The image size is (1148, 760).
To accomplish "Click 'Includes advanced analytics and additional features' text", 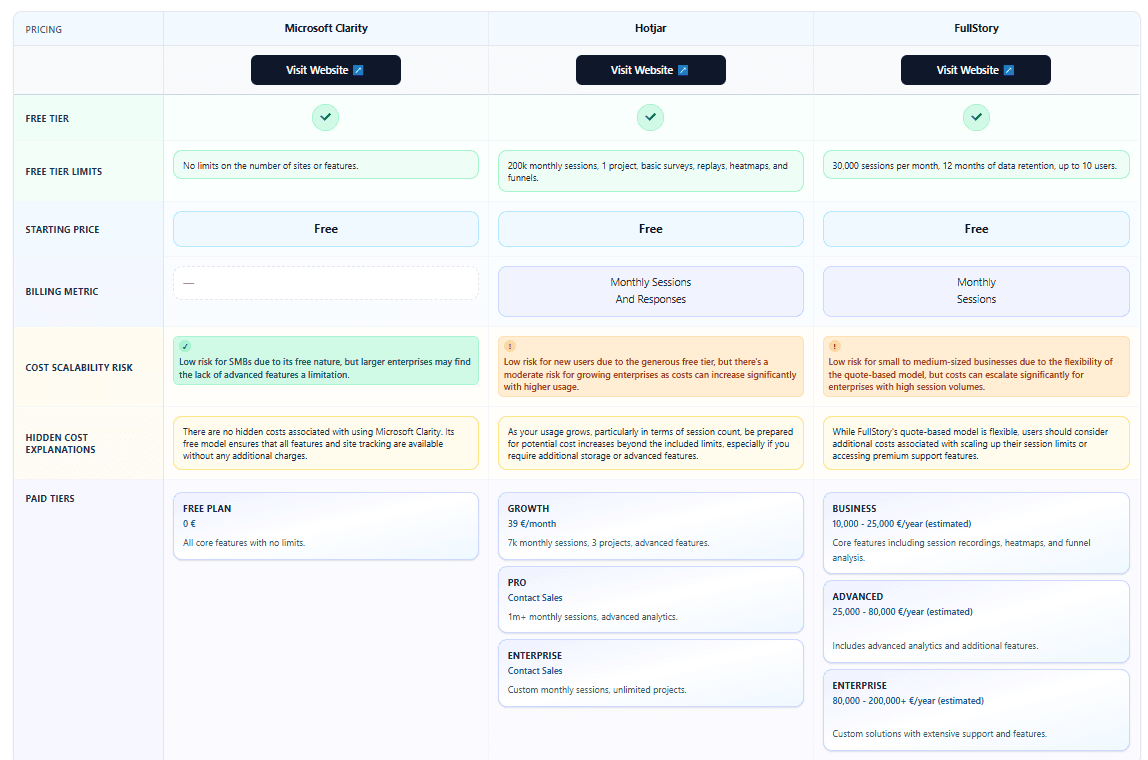I will (x=935, y=647).
